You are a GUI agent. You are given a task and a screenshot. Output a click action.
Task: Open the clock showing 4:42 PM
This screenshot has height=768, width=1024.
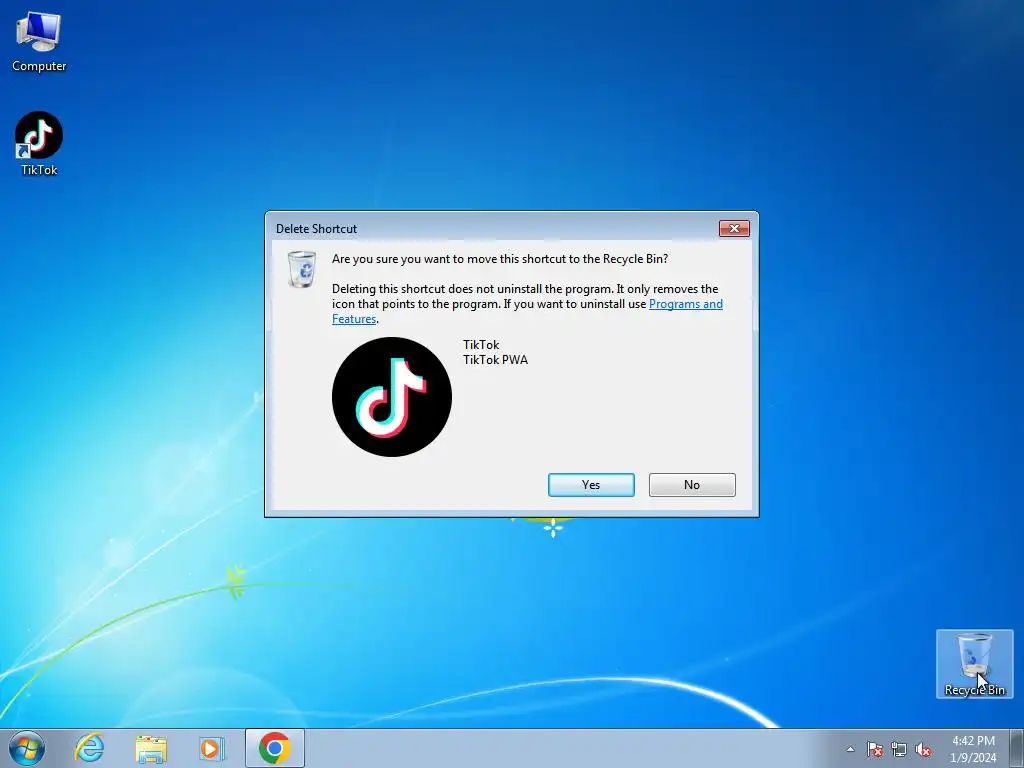(973, 749)
